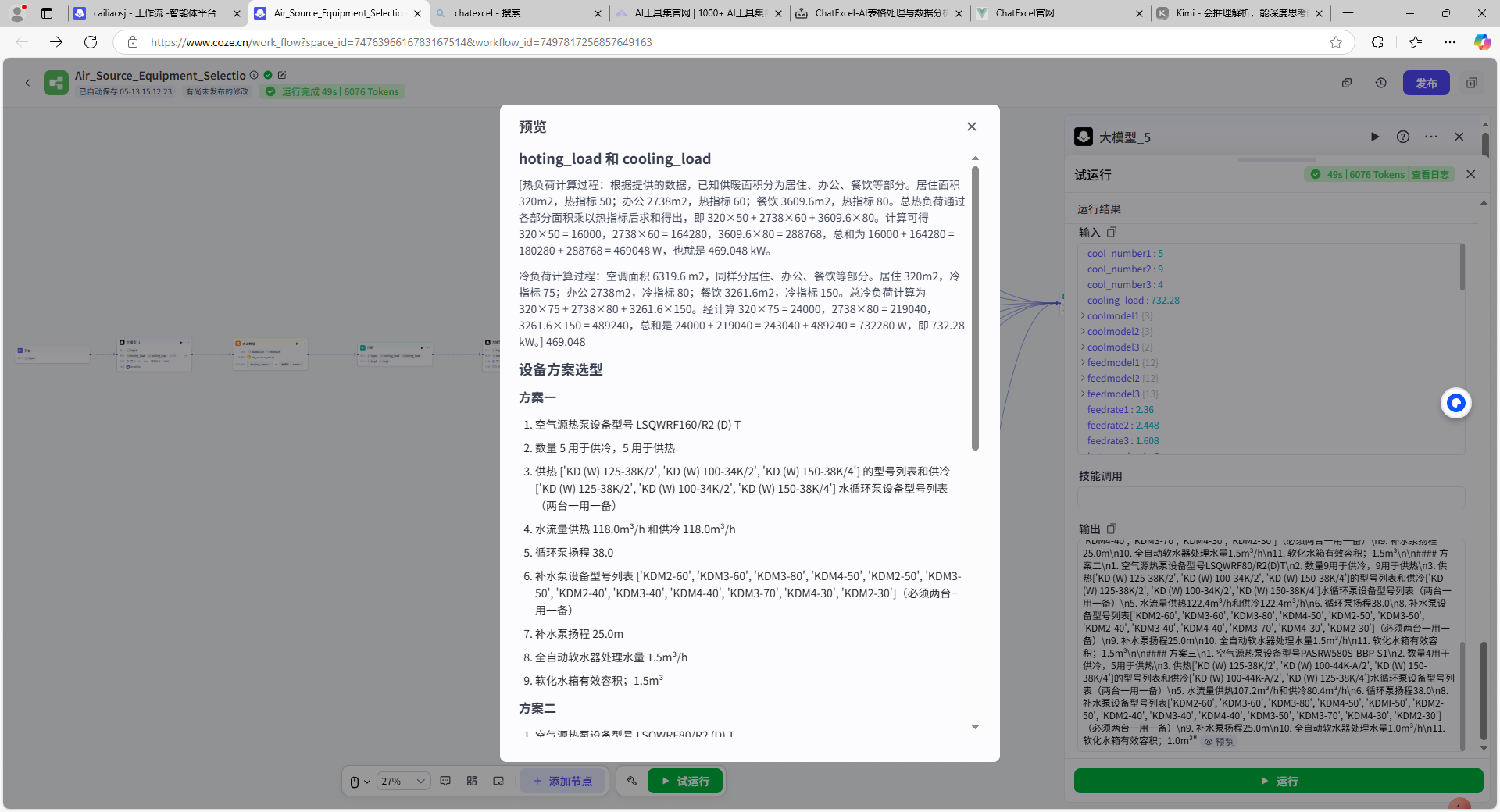This screenshot has height=812, width=1500.
Task: Expand the feedmodel1 tree entry
Action: [x=1083, y=363]
